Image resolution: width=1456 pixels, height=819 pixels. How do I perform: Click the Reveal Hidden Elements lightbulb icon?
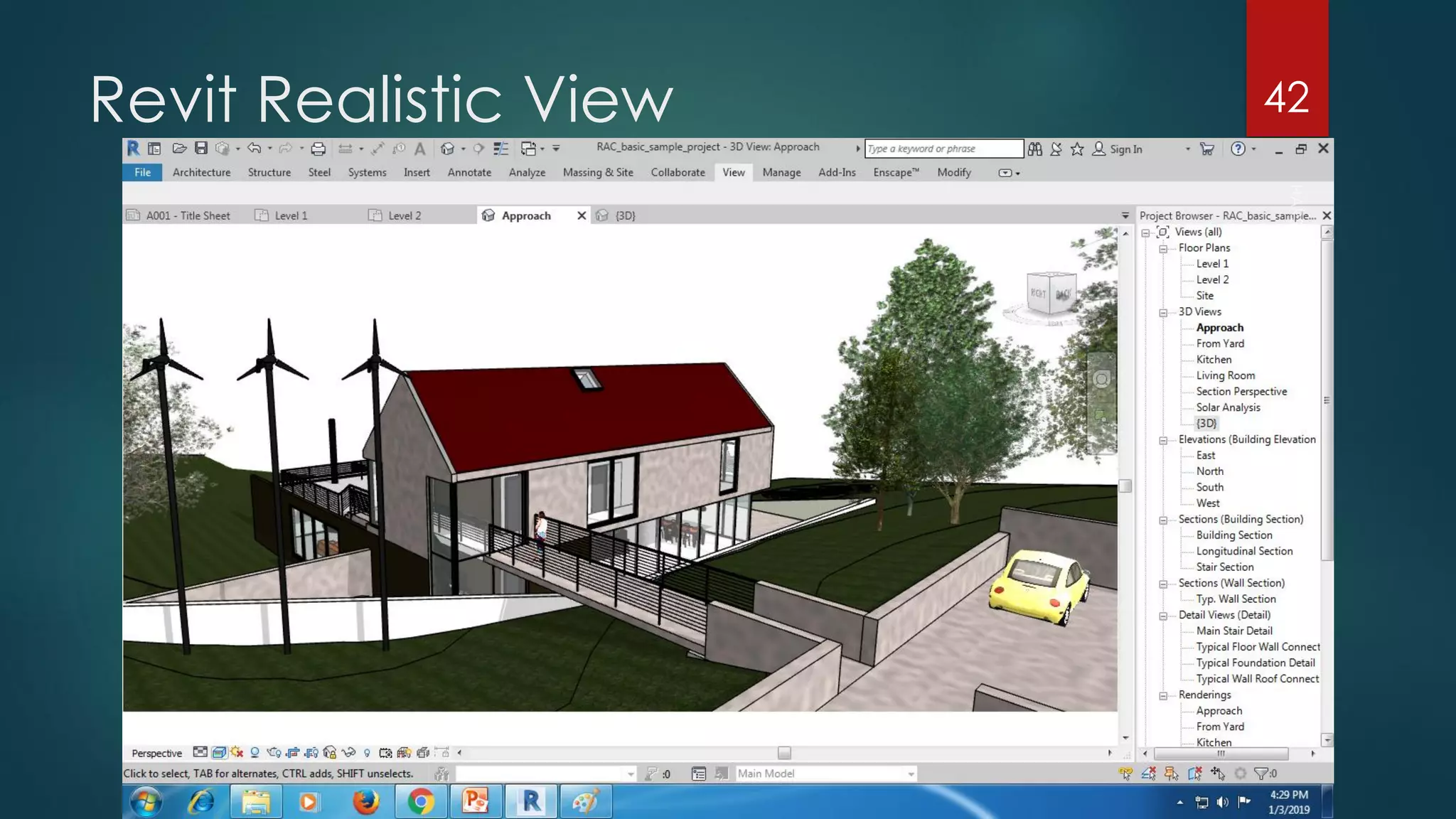(x=367, y=753)
